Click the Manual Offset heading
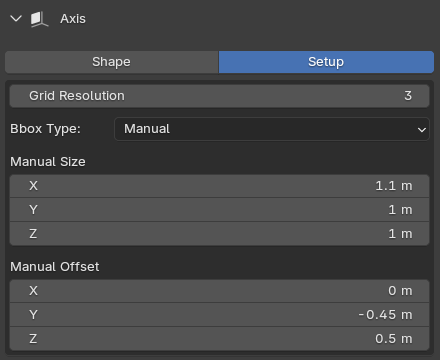The image size is (440, 360). coord(55,267)
